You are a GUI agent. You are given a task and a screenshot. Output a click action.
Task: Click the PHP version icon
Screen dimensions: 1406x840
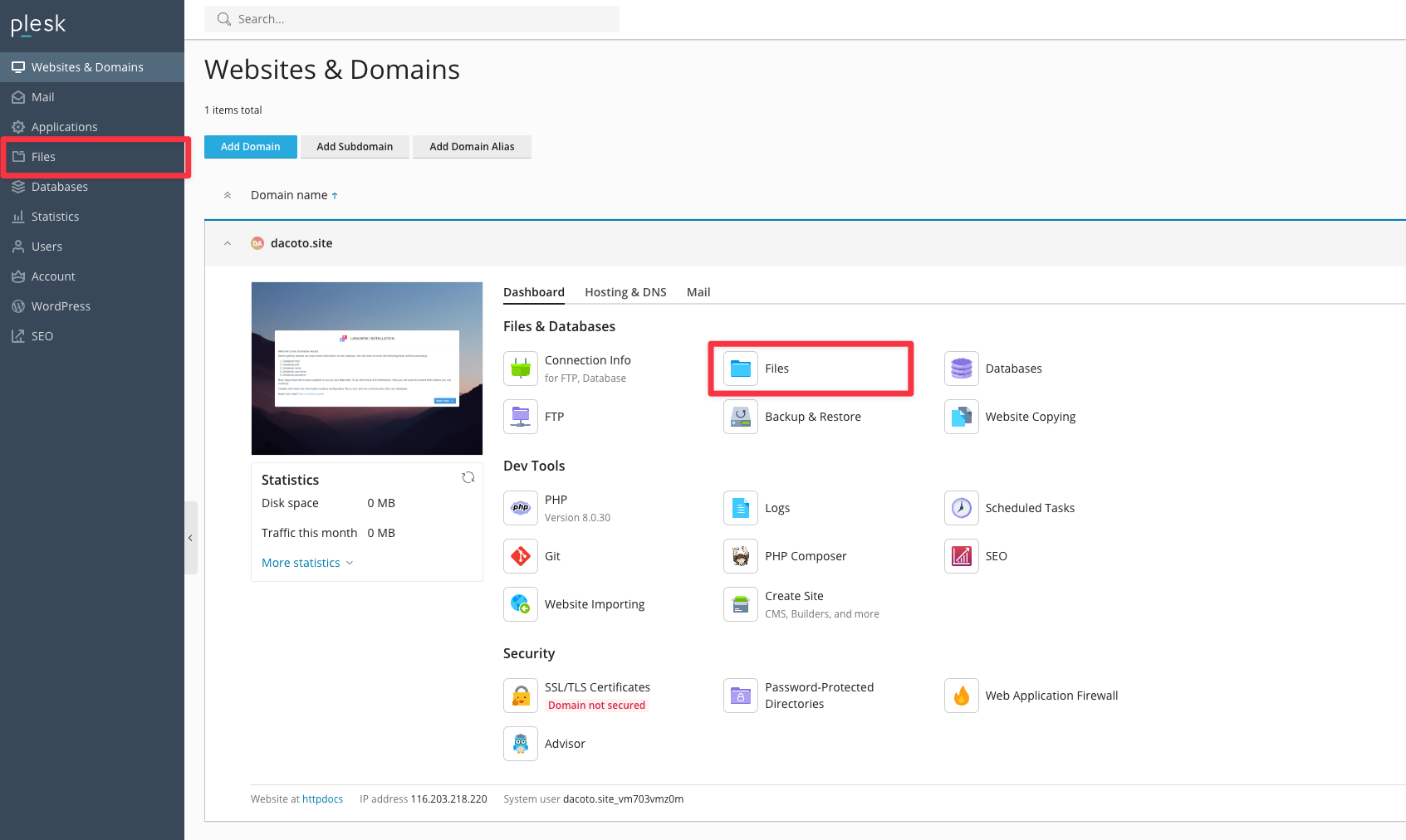click(x=521, y=508)
